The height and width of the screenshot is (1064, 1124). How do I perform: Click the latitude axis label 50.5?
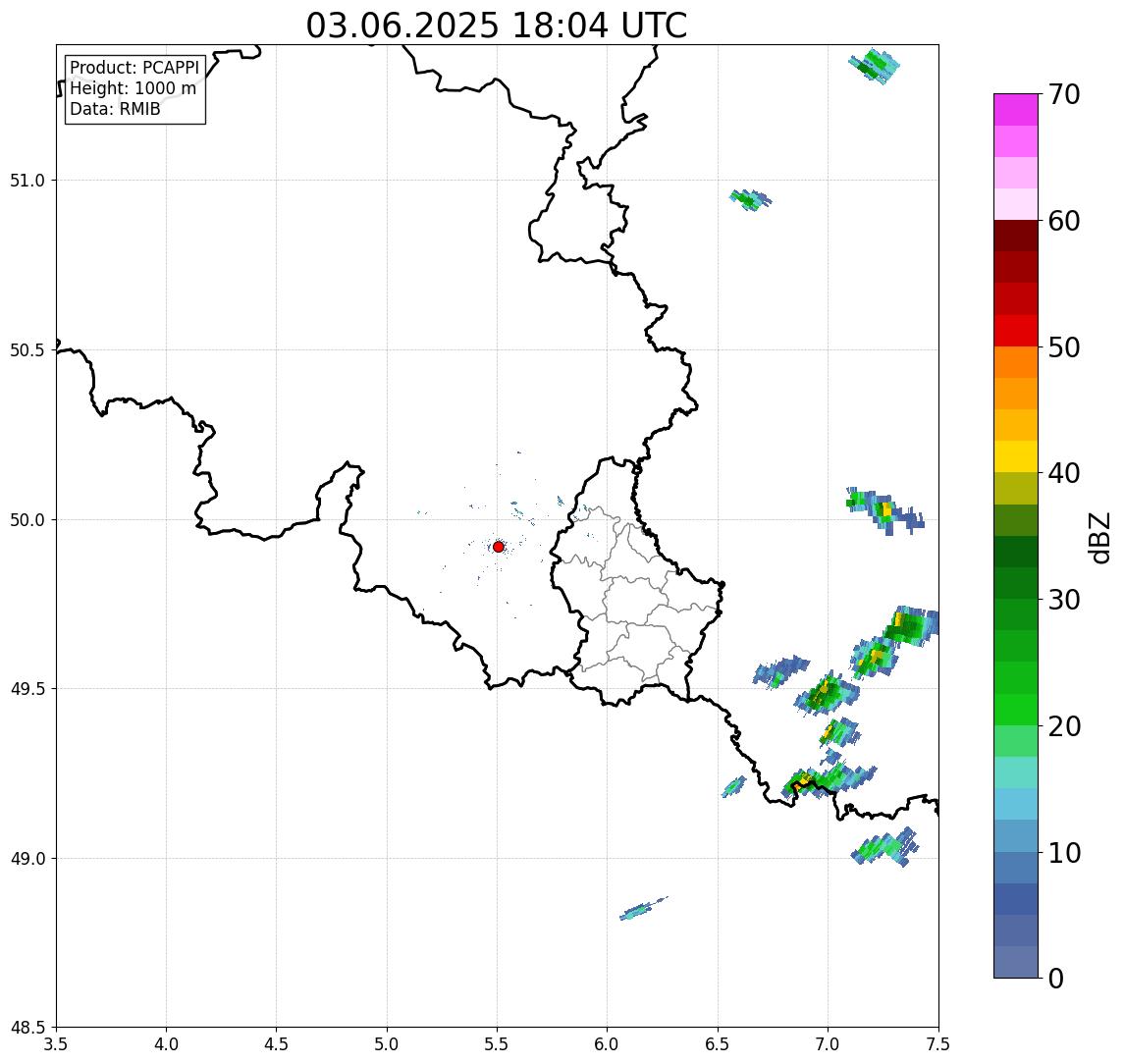[27, 350]
